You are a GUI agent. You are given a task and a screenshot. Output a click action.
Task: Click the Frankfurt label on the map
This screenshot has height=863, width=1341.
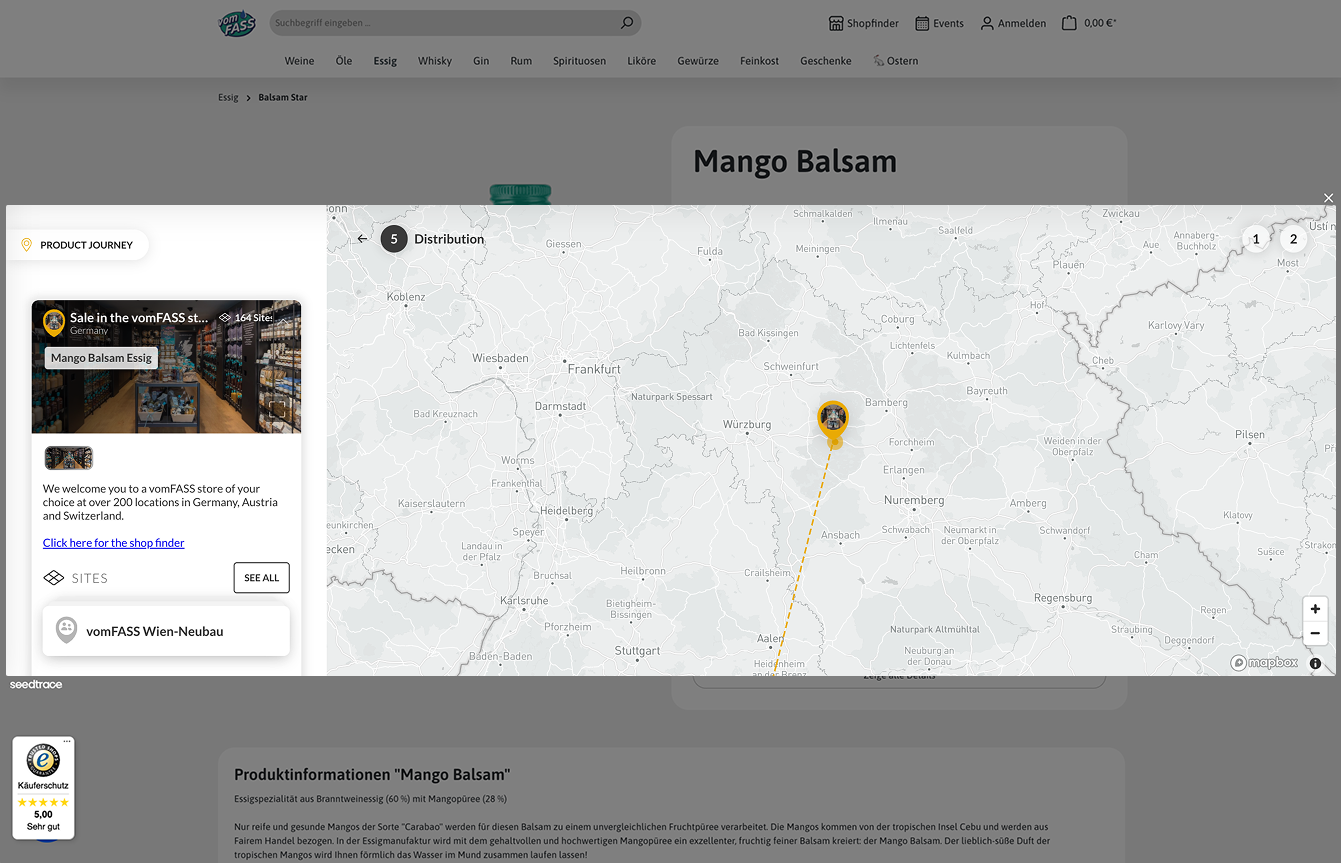point(594,369)
